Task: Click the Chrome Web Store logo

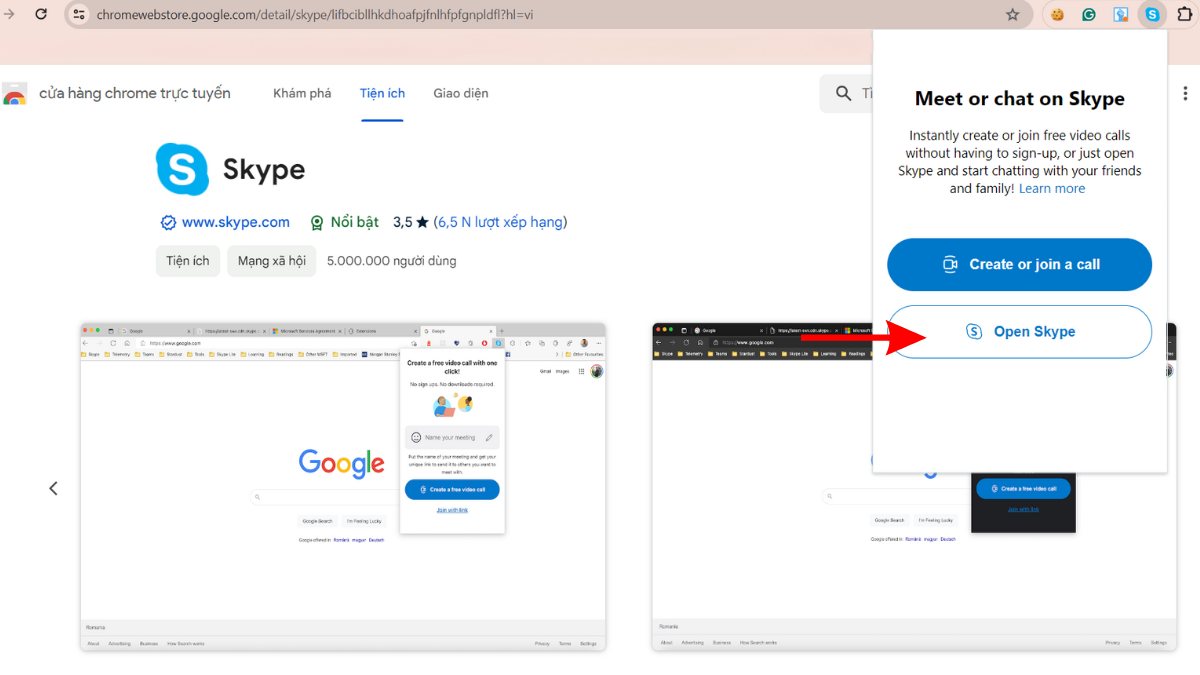Action: tap(14, 93)
